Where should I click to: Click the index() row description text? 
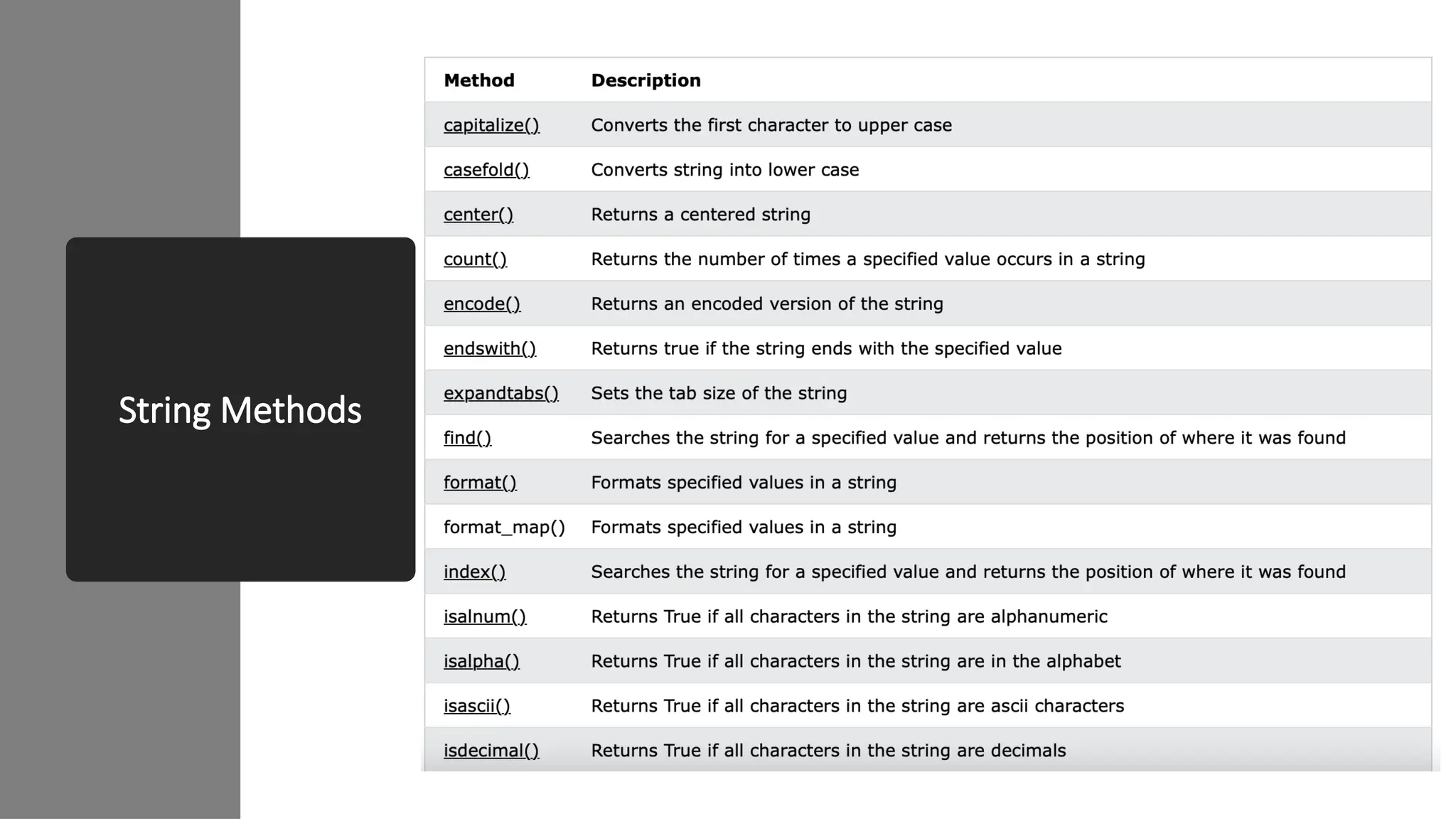(968, 572)
